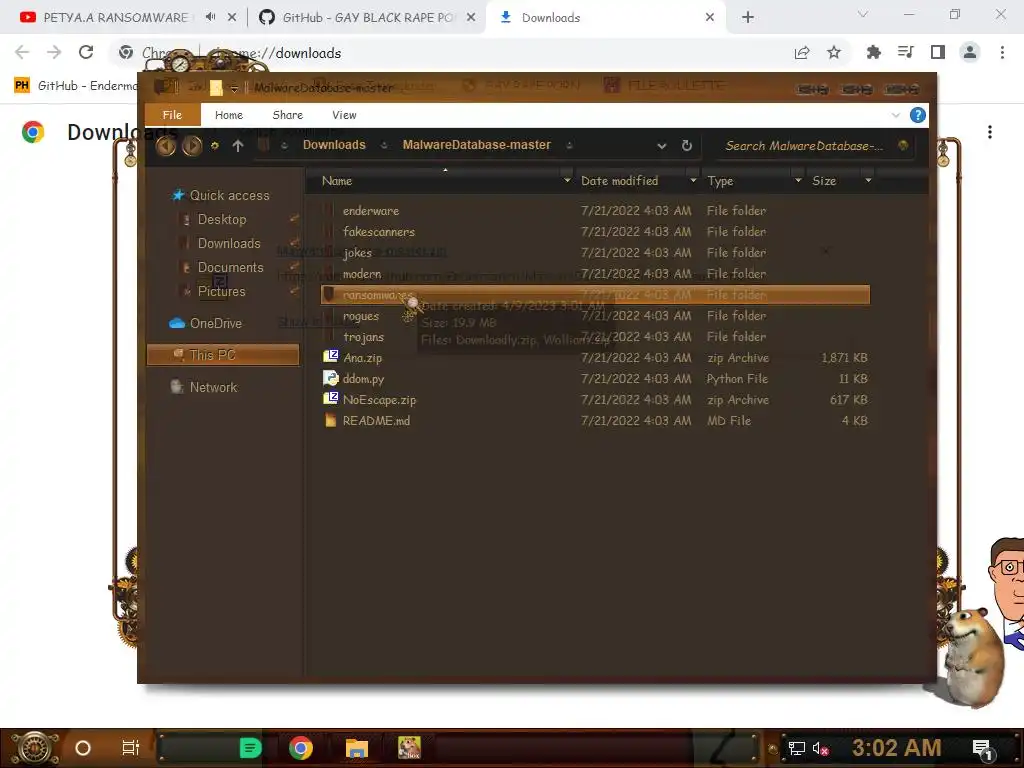Open the View ribbon tab
This screenshot has height=768, width=1024.
pos(344,115)
